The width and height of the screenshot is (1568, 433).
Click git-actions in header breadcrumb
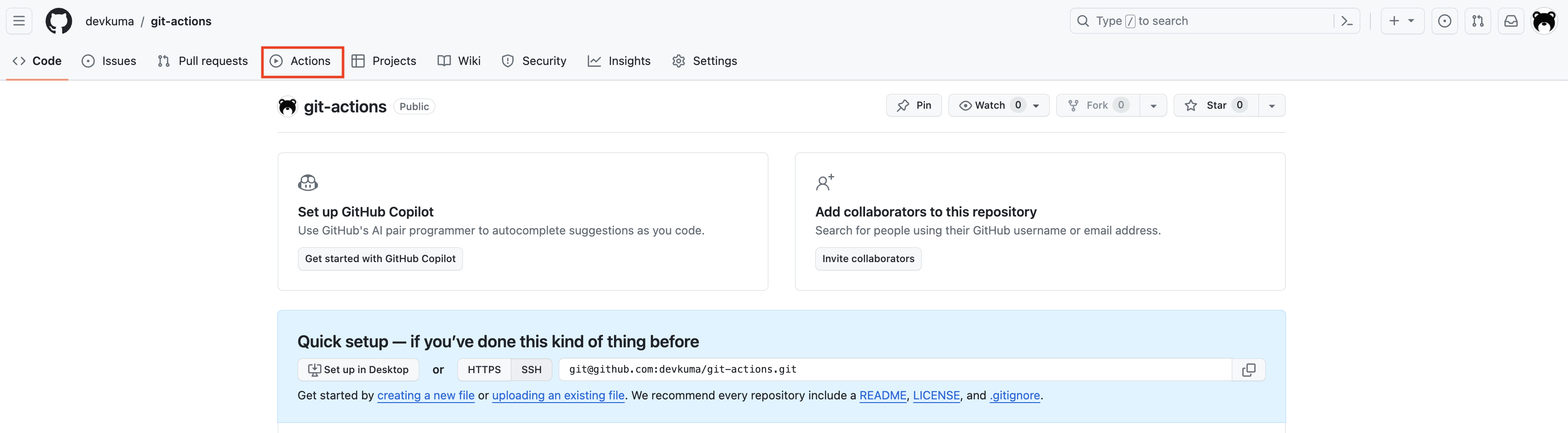pos(181,21)
